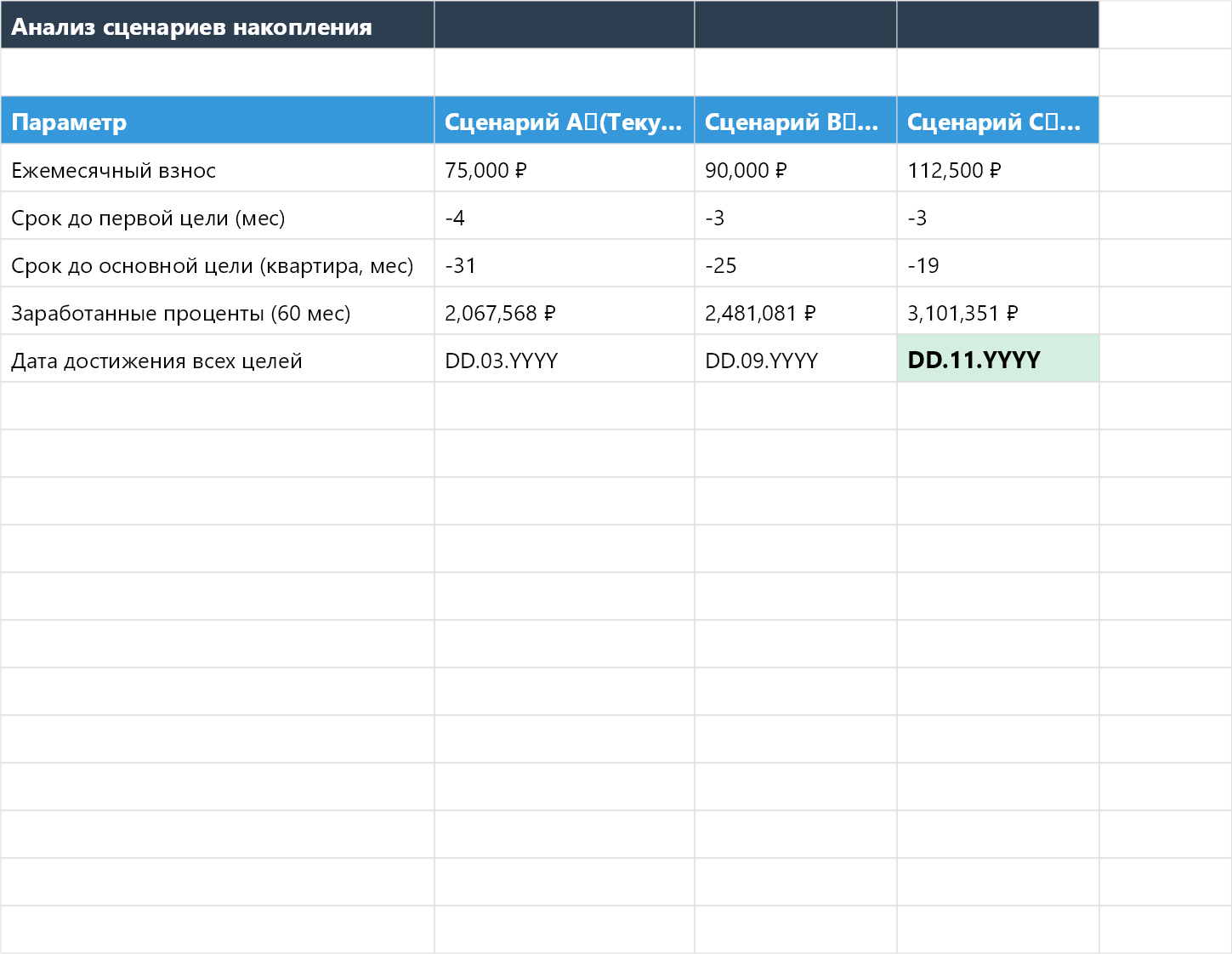This screenshot has height=954, width=1232.
Task: Click the cell containing -4
Action: [x=564, y=218]
